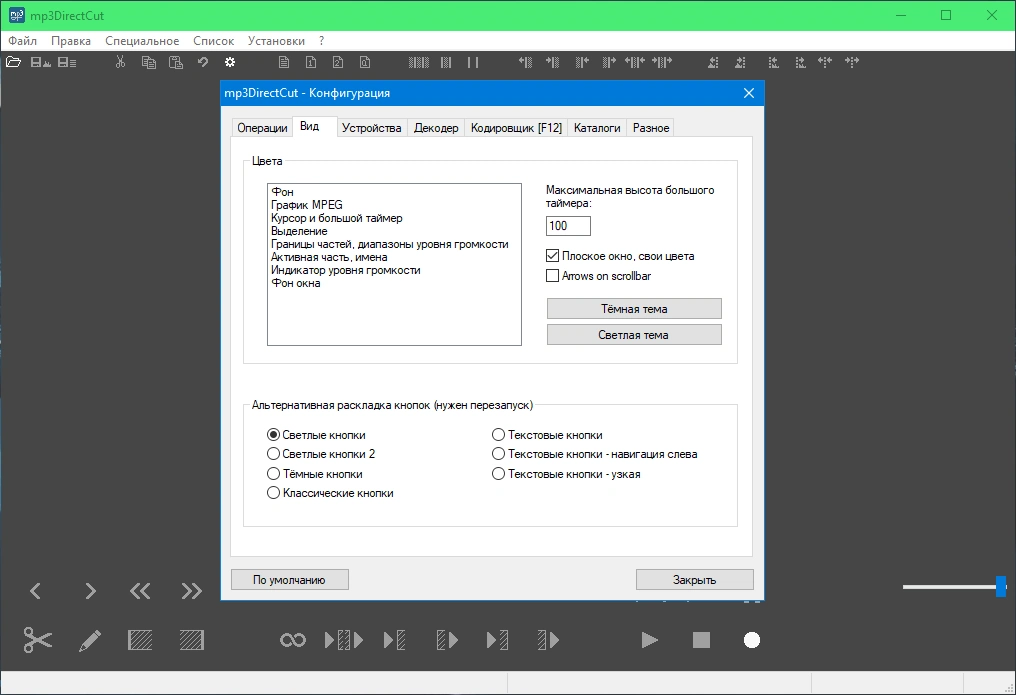1016x695 pixels.
Task: Click the large scissors cut button
Action: (38, 640)
